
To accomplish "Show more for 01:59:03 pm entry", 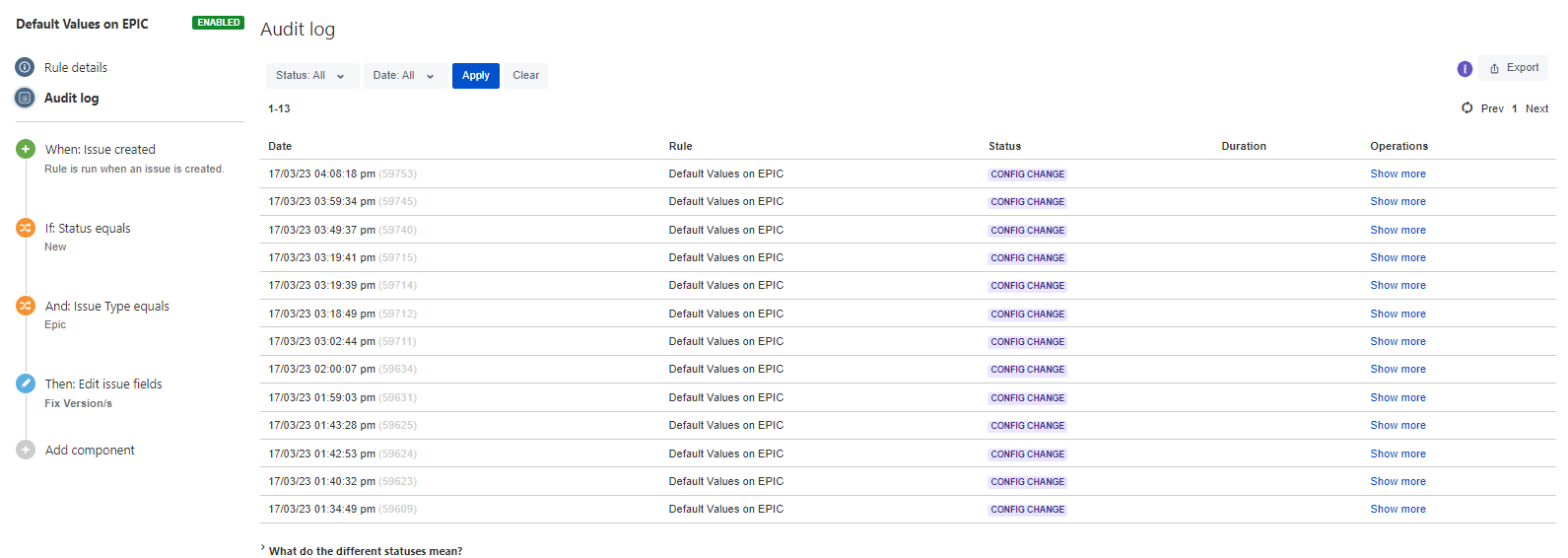I will coord(1398,397).
